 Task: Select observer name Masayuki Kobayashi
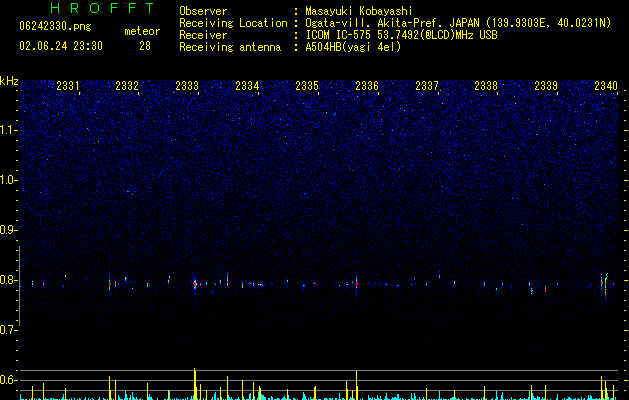(x=359, y=11)
